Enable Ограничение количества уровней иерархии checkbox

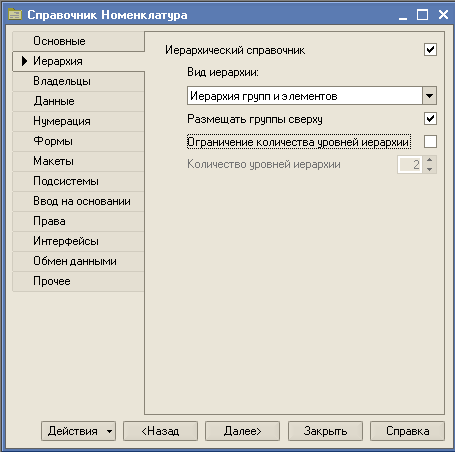click(430, 142)
